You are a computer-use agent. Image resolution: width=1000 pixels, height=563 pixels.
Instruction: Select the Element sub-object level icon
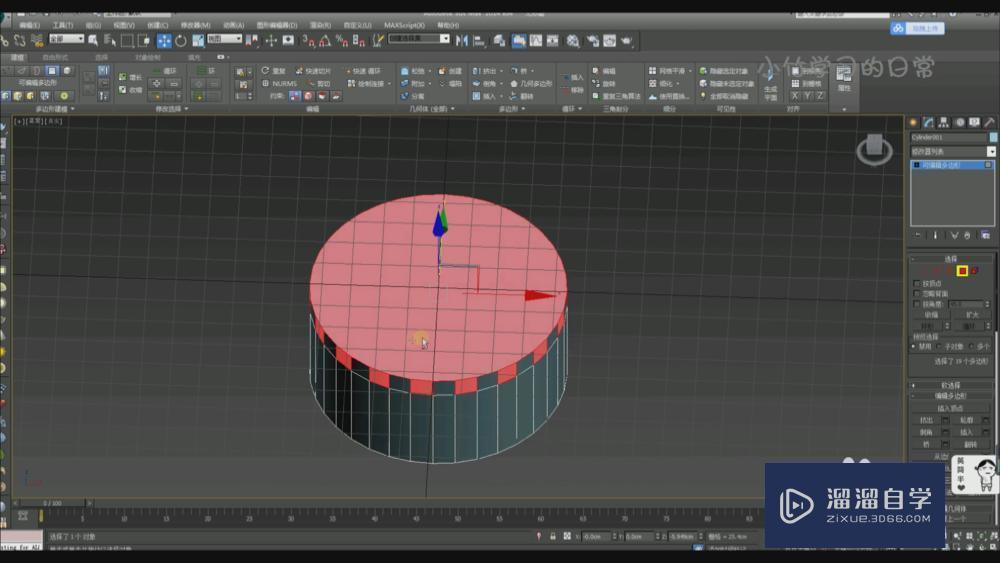974,271
